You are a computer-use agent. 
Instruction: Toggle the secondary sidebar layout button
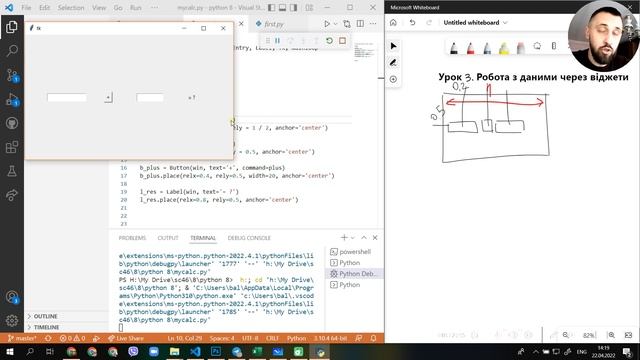coord(293,8)
